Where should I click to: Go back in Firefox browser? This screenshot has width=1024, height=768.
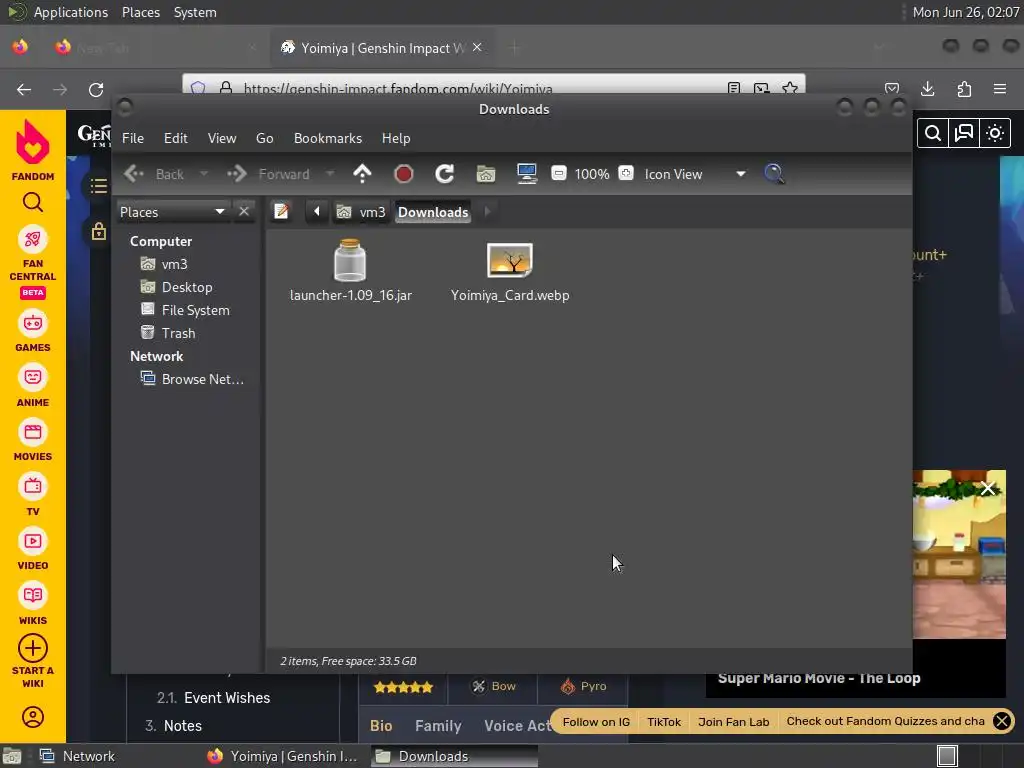24,89
